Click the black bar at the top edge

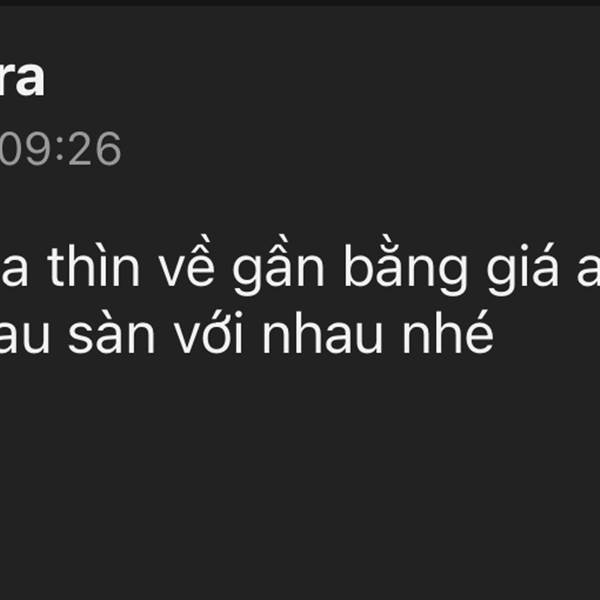point(300,3)
